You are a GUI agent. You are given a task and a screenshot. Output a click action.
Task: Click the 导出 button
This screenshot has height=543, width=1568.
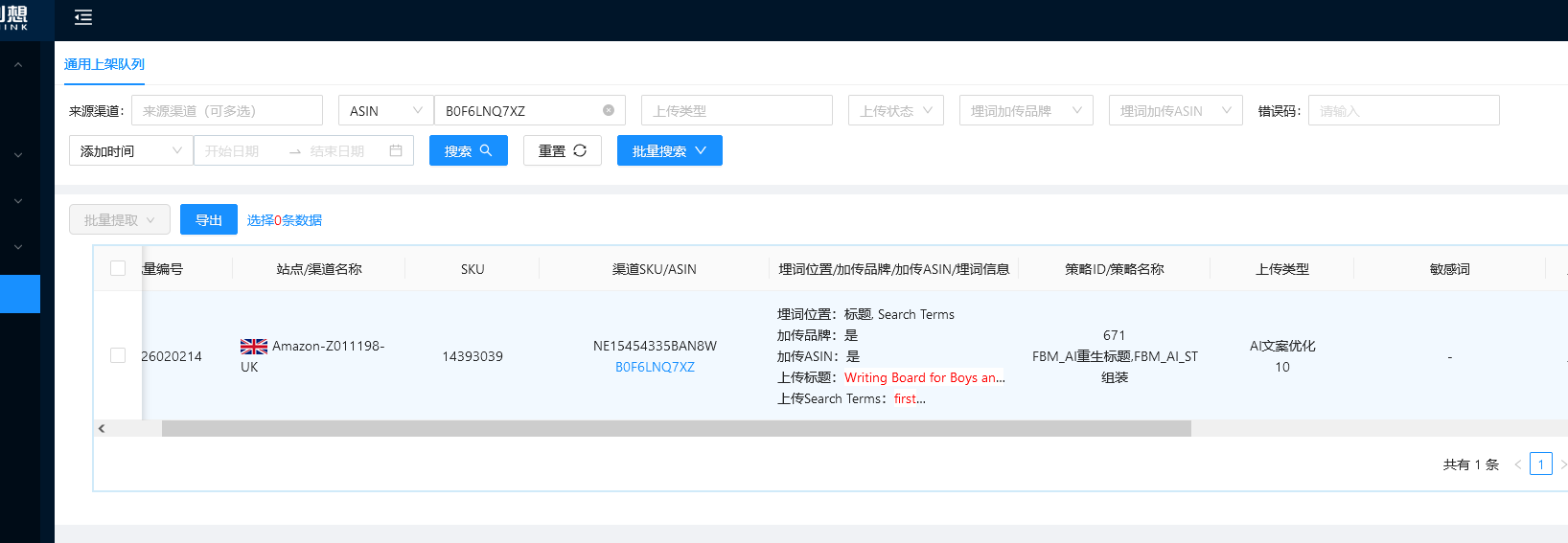tap(209, 219)
